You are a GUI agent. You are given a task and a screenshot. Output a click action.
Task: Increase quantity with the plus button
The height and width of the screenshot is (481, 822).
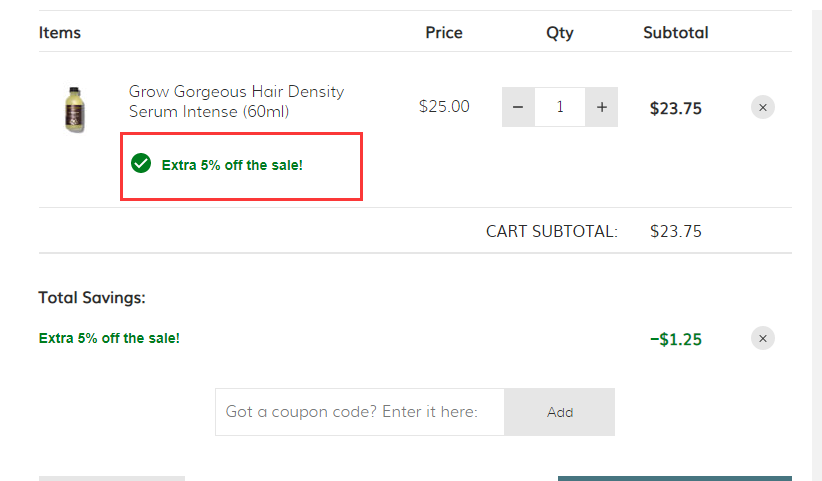pyautogui.click(x=602, y=107)
